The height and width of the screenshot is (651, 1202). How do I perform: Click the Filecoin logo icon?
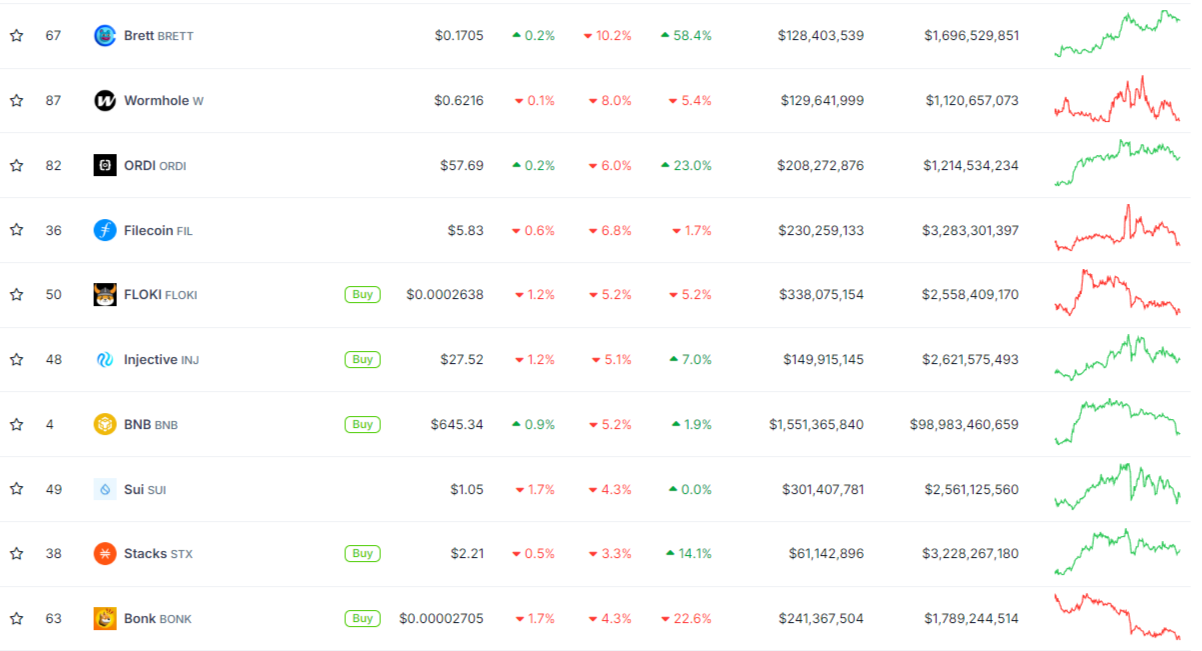click(x=105, y=230)
